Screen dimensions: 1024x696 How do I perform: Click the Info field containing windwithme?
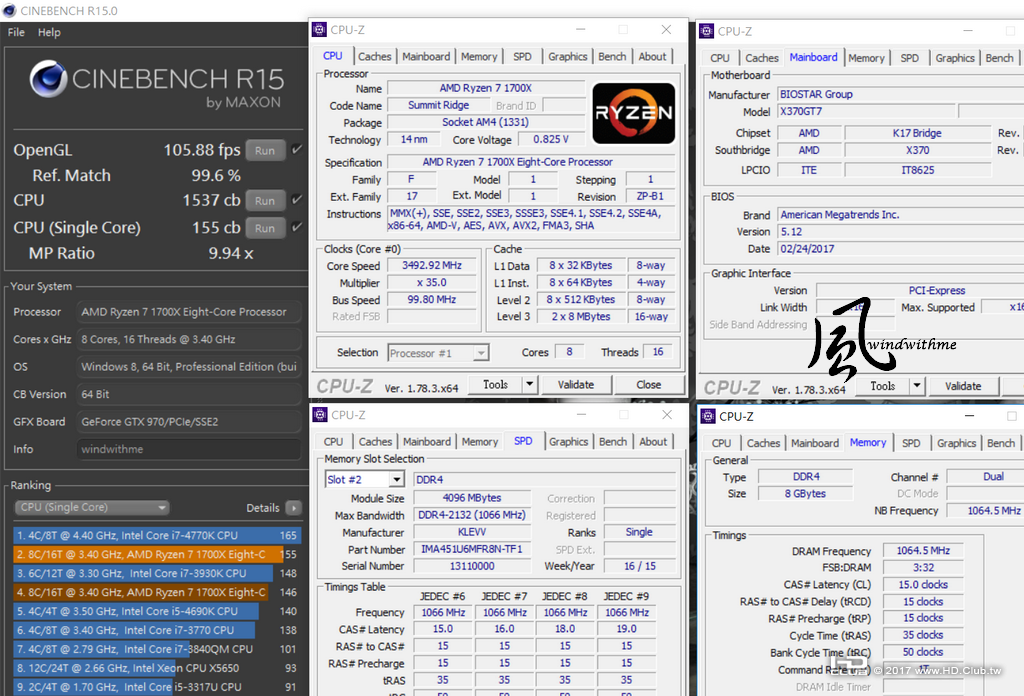(x=189, y=450)
